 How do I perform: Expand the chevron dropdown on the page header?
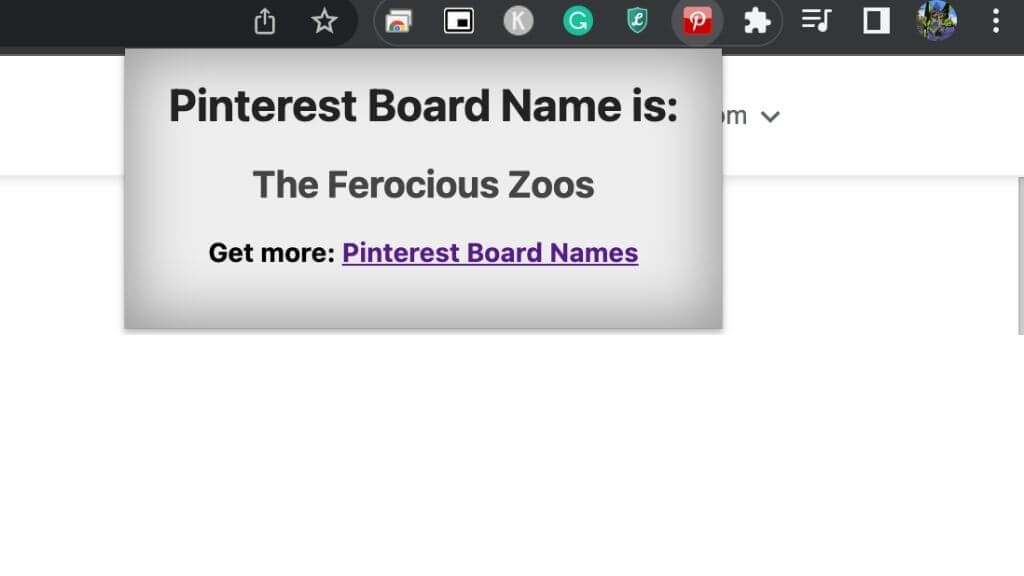tap(769, 117)
